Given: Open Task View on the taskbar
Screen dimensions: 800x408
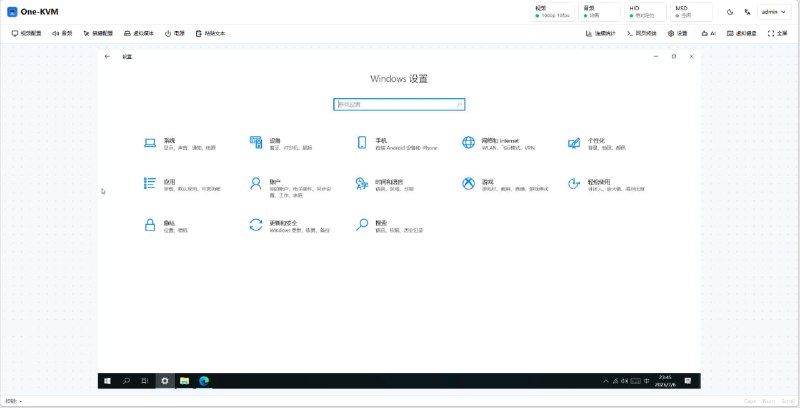Looking at the screenshot, I should pyautogui.click(x=145, y=381).
